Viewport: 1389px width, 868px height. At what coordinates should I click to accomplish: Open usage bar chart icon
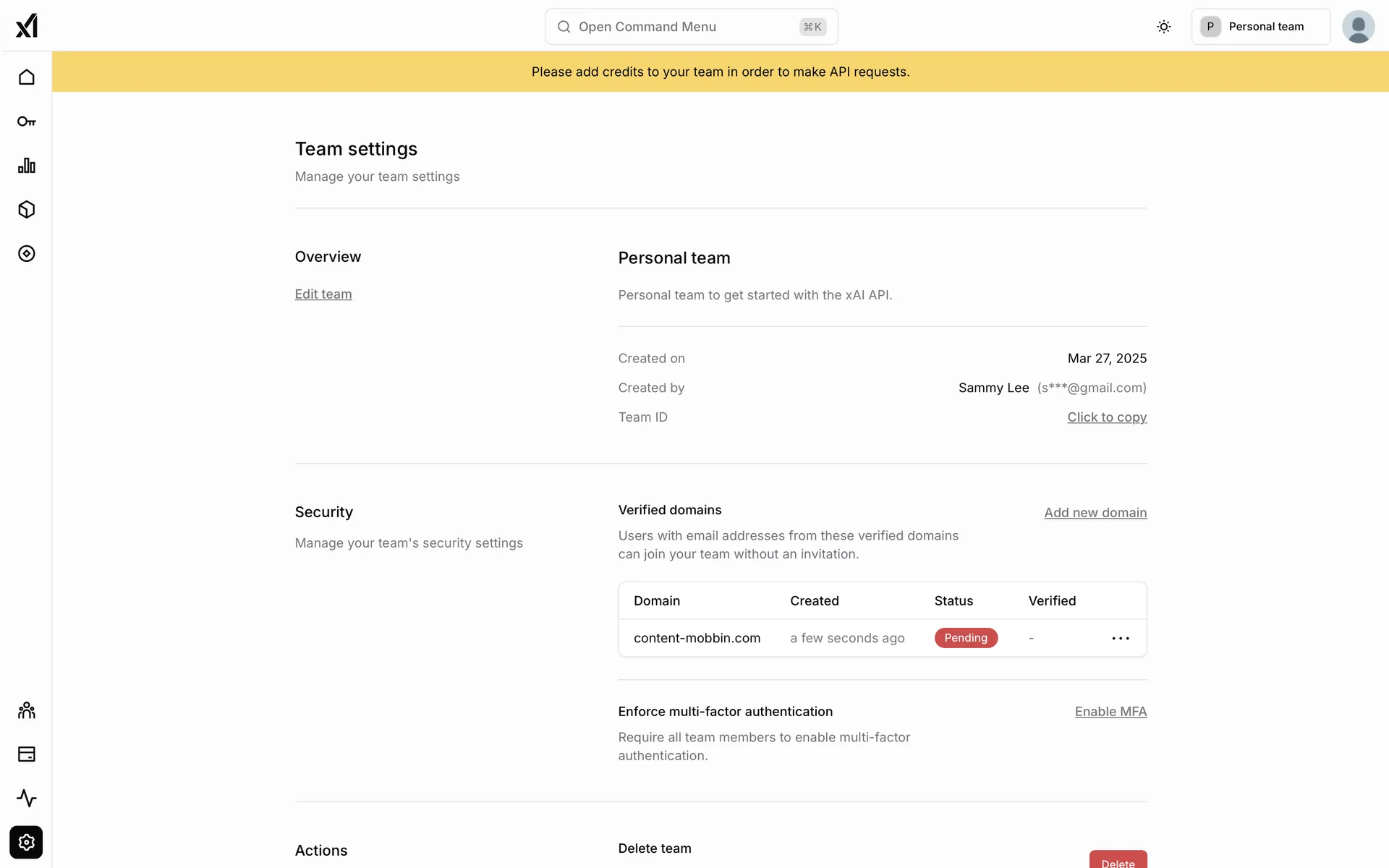click(27, 166)
